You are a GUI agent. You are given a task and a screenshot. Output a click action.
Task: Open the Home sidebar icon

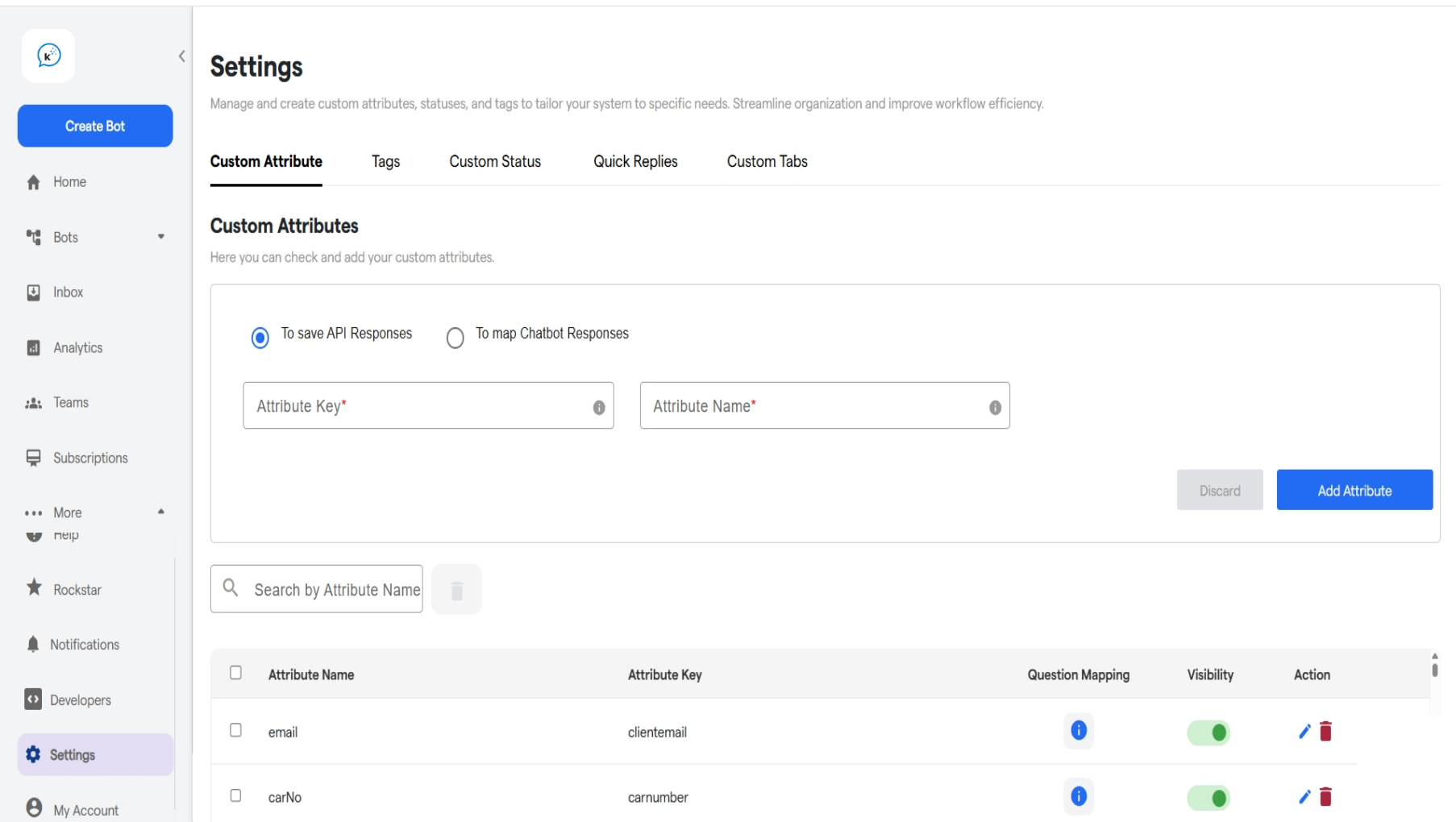(x=69, y=181)
